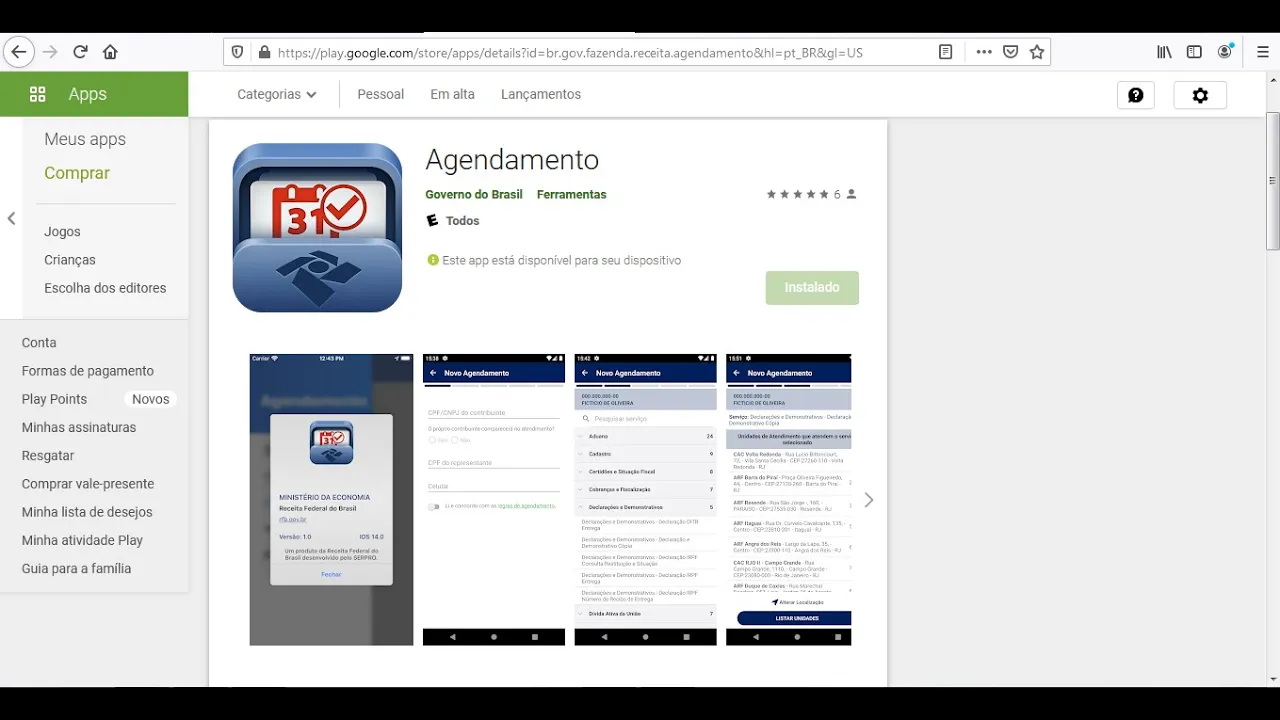Open Minha lista de desejos

(x=87, y=511)
